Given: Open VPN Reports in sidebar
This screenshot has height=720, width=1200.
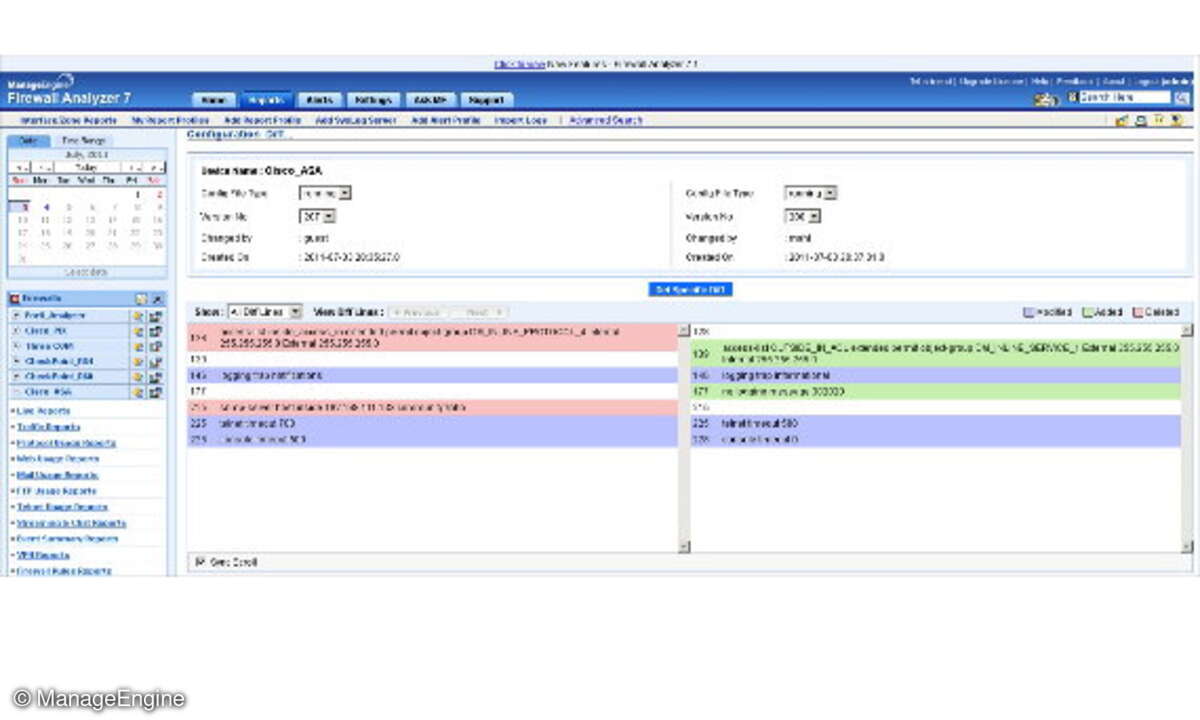Looking at the screenshot, I should coord(44,555).
